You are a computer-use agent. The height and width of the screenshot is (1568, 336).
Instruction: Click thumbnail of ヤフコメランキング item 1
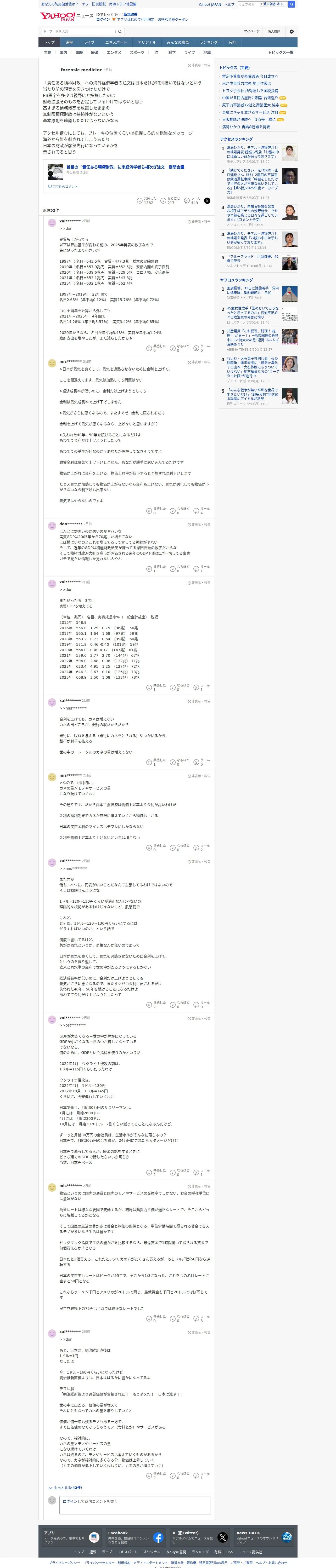tap(290, 294)
